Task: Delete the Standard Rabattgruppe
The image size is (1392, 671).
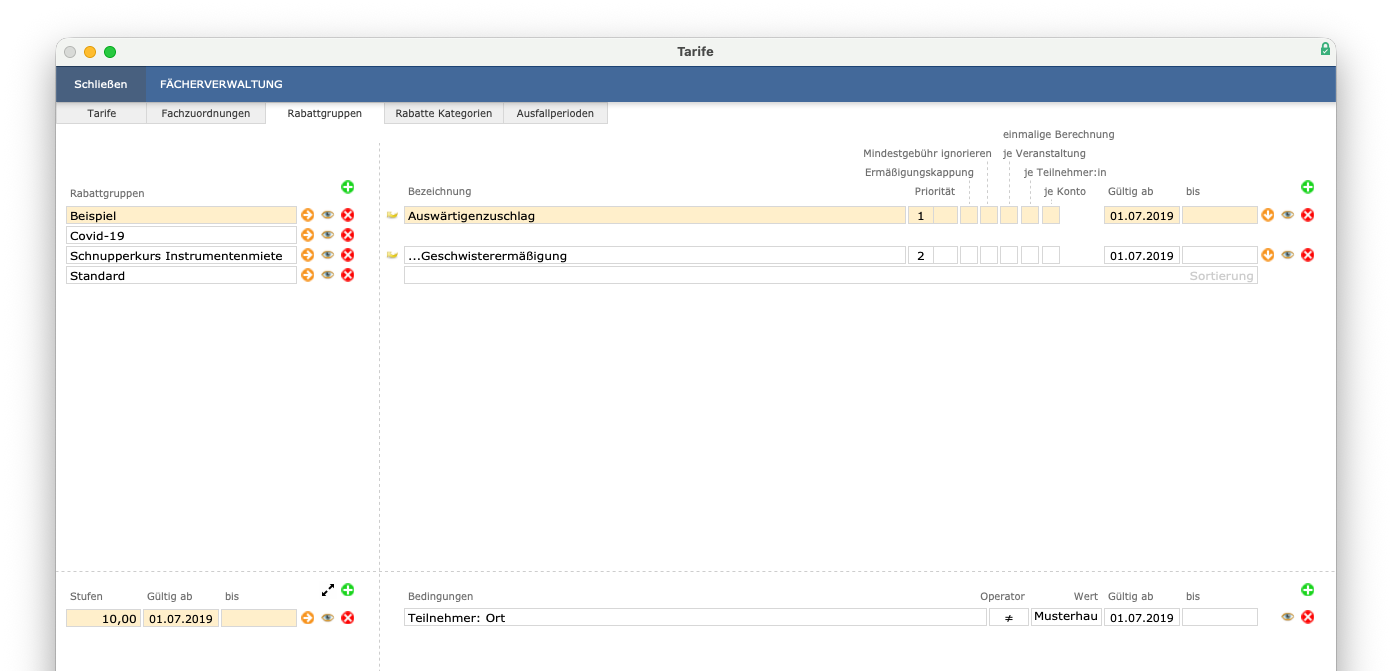Action: pos(347,275)
